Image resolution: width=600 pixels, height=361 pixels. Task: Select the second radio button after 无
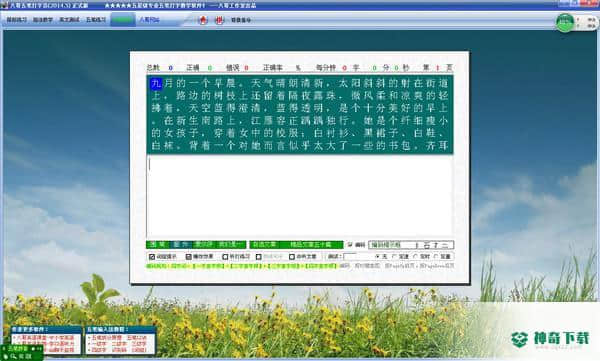(x=394, y=256)
